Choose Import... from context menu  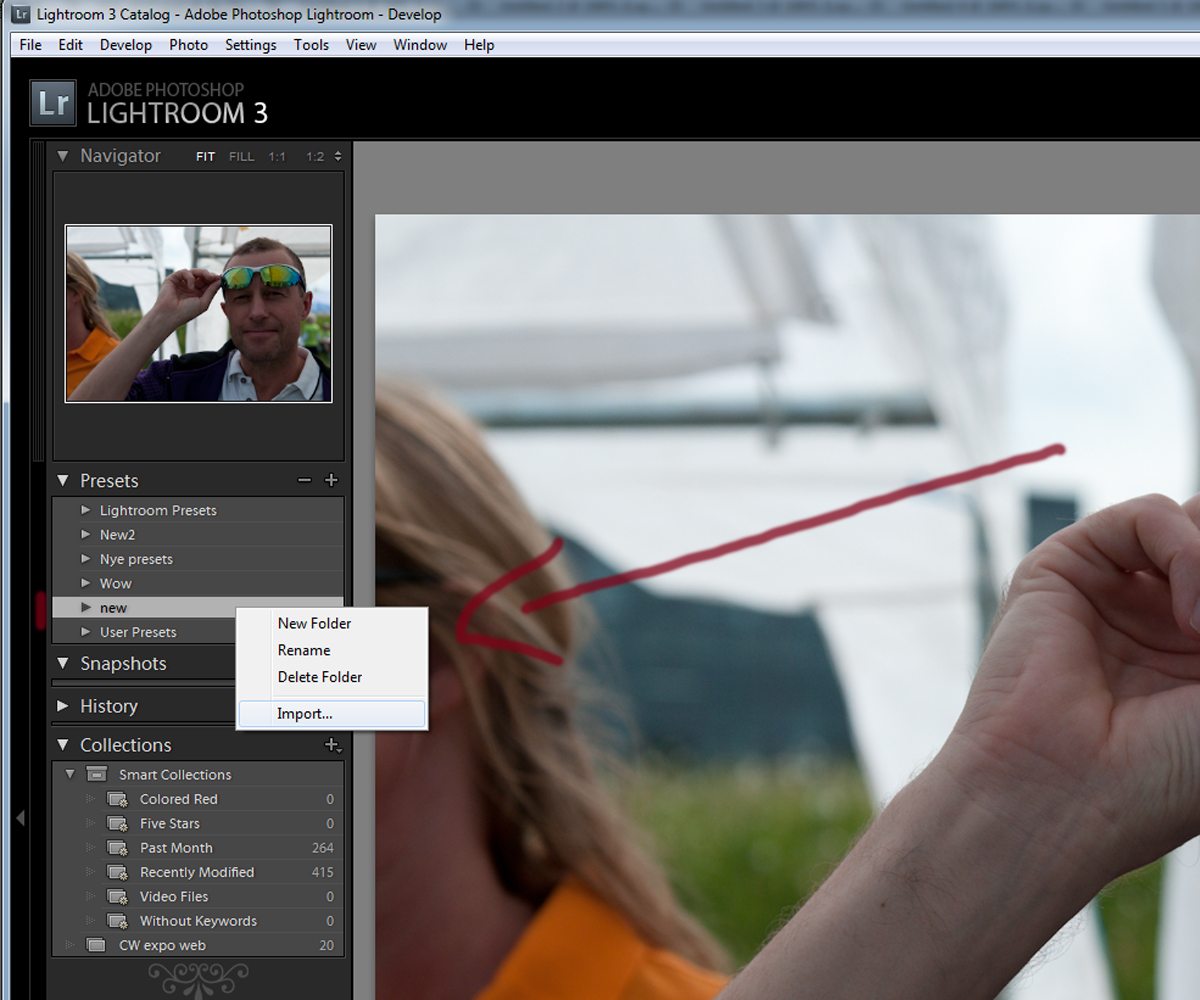331,714
